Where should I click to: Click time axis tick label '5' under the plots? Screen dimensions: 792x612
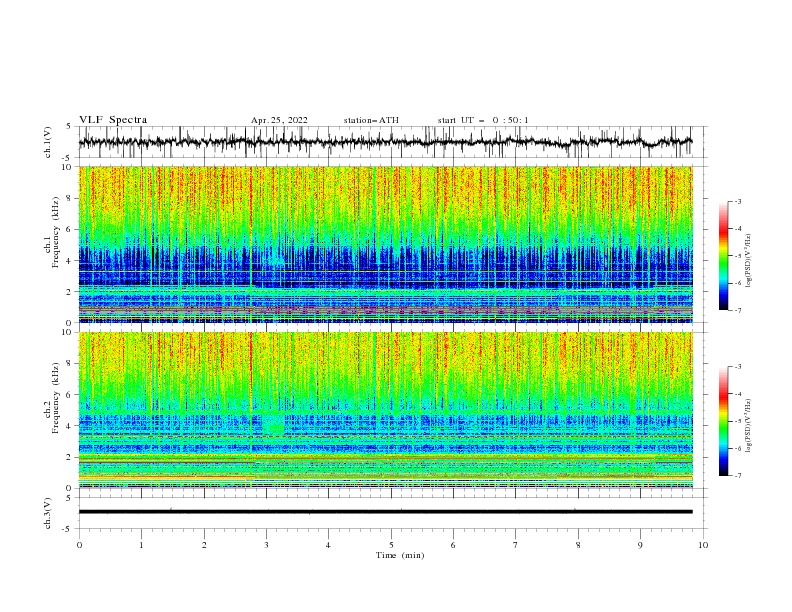click(391, 545)
